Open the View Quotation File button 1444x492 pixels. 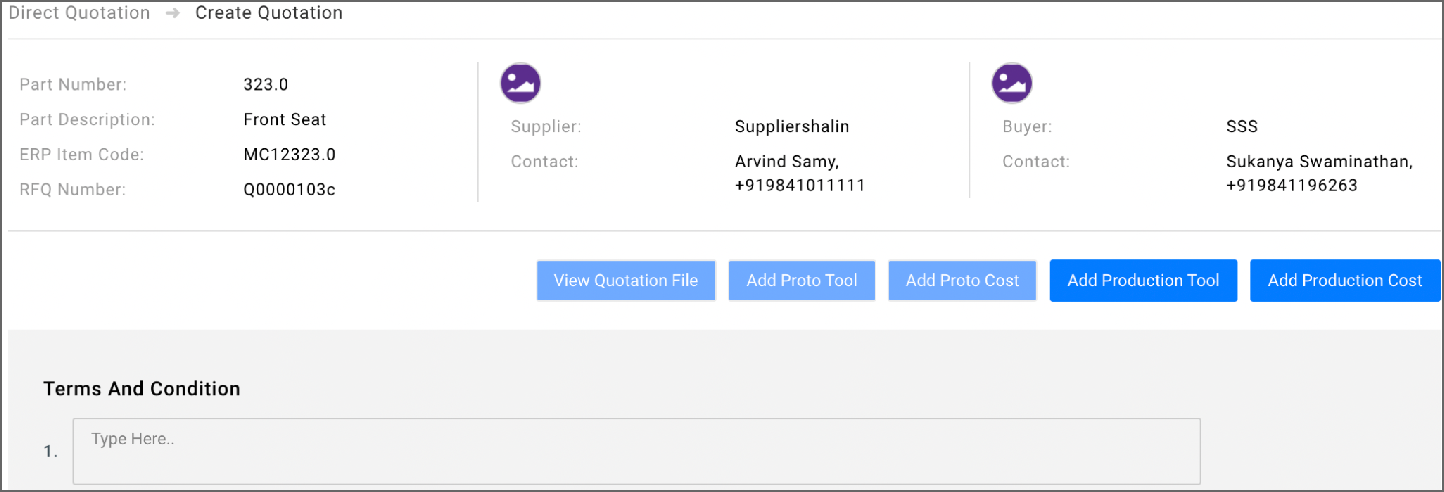[x=626, y=281]
